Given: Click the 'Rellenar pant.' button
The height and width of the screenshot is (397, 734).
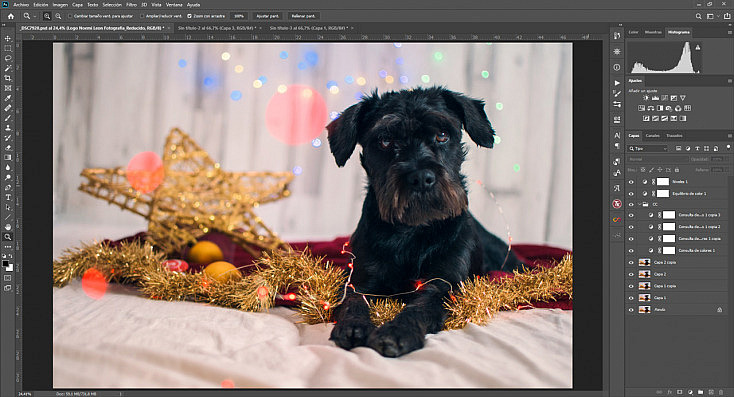Looking at the screenshot, I should click(x=303, y=16).
